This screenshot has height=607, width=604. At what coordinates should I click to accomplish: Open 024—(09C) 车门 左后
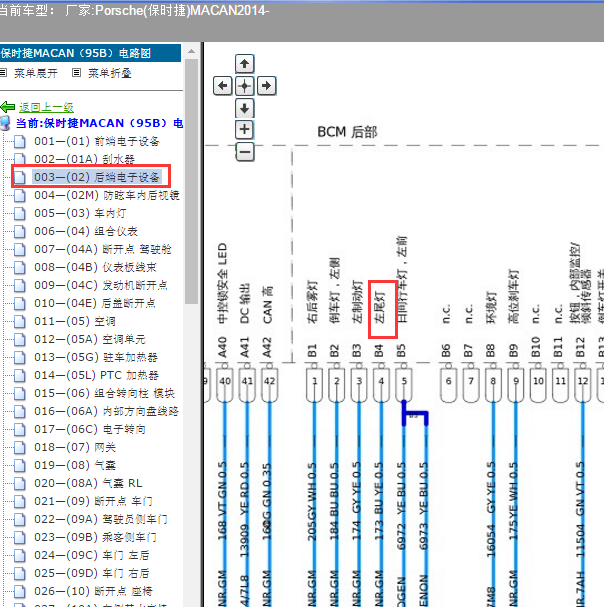[92, 555]
